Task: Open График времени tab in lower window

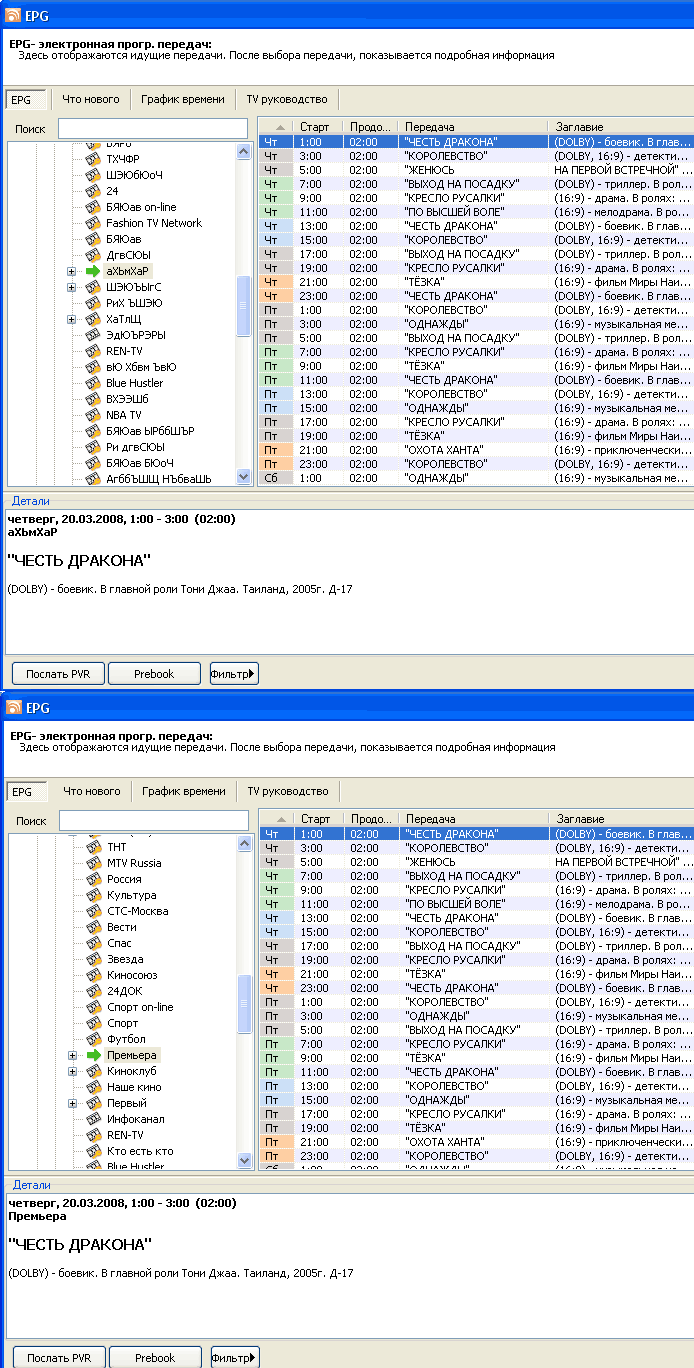Action: pyautogui.click(x=183, y=791)
